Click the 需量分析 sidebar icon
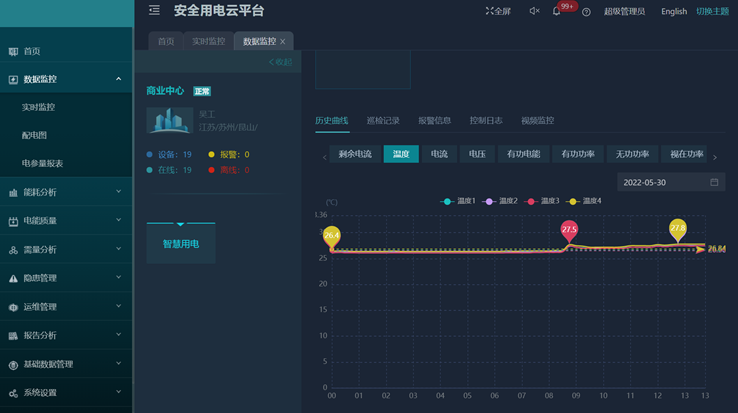 pyautogui.click(x=13, y=250)
